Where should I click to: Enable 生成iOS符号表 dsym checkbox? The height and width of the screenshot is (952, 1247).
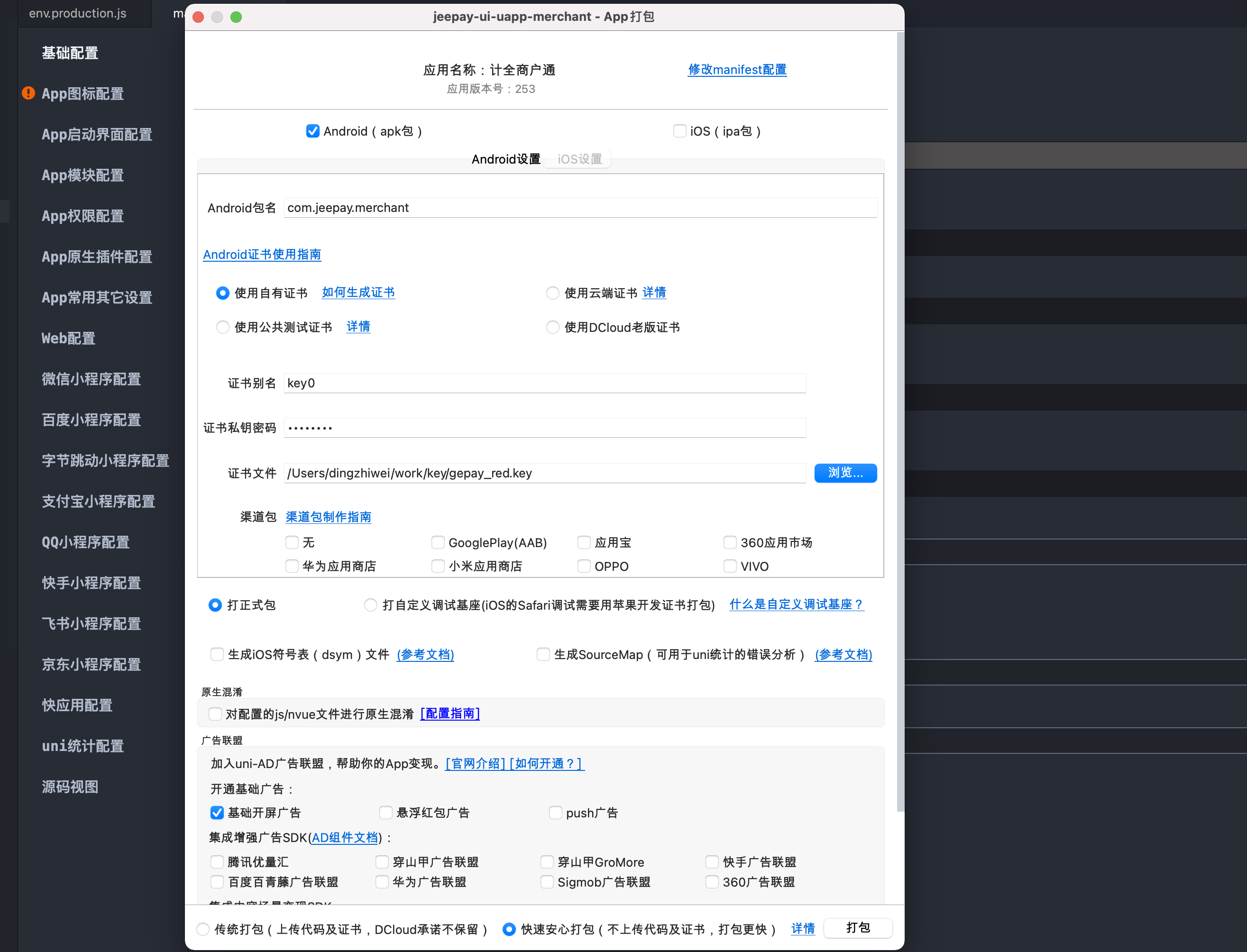[217, 654]
